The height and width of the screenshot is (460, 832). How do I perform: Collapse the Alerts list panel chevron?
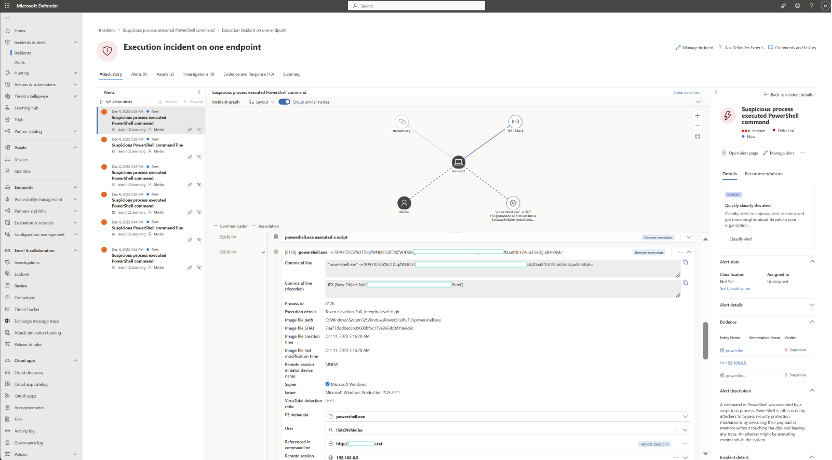click(x=200, y=92)
